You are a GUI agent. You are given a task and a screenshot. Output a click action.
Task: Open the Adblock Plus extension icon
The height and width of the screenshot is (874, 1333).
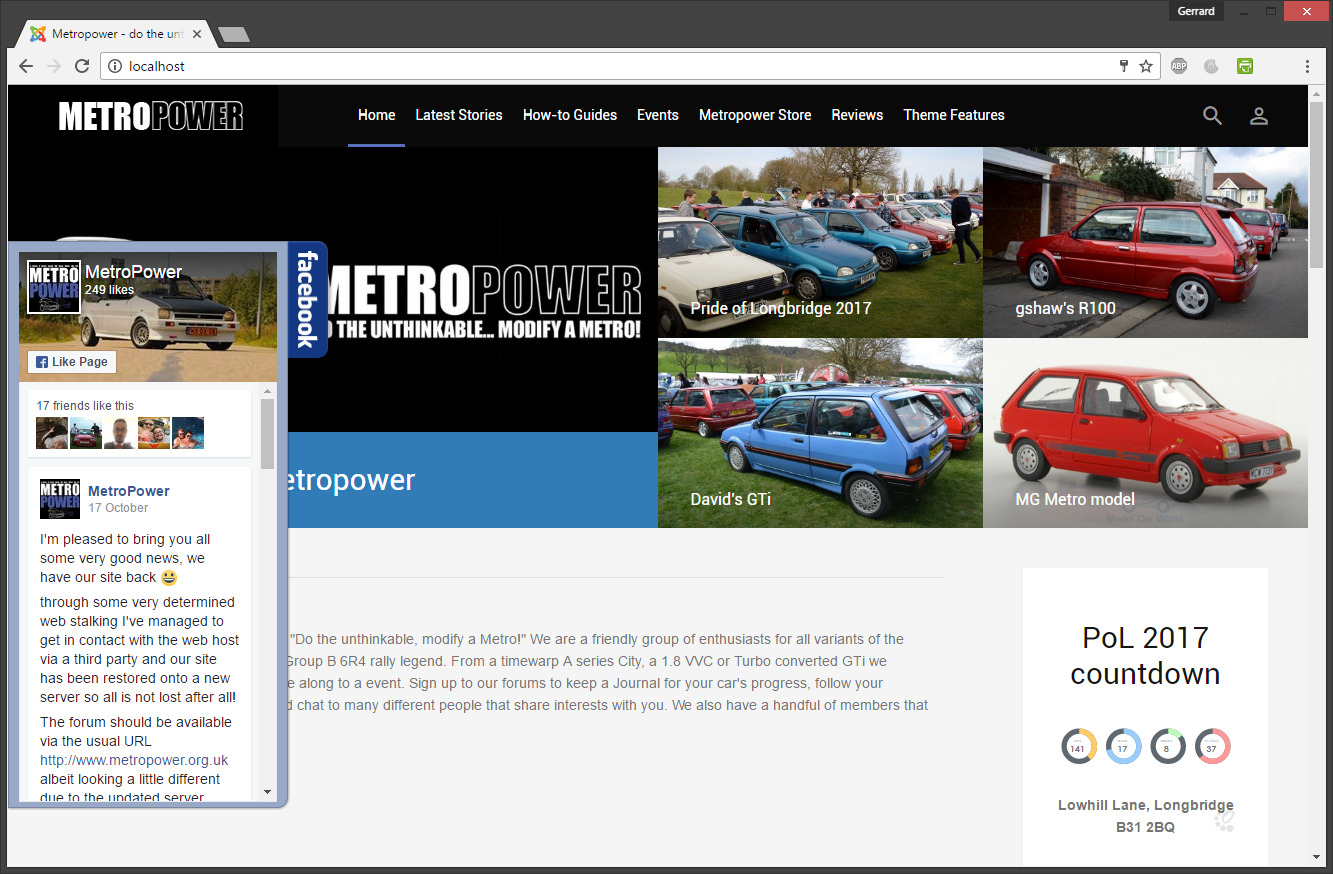[x=1179, y=66]
